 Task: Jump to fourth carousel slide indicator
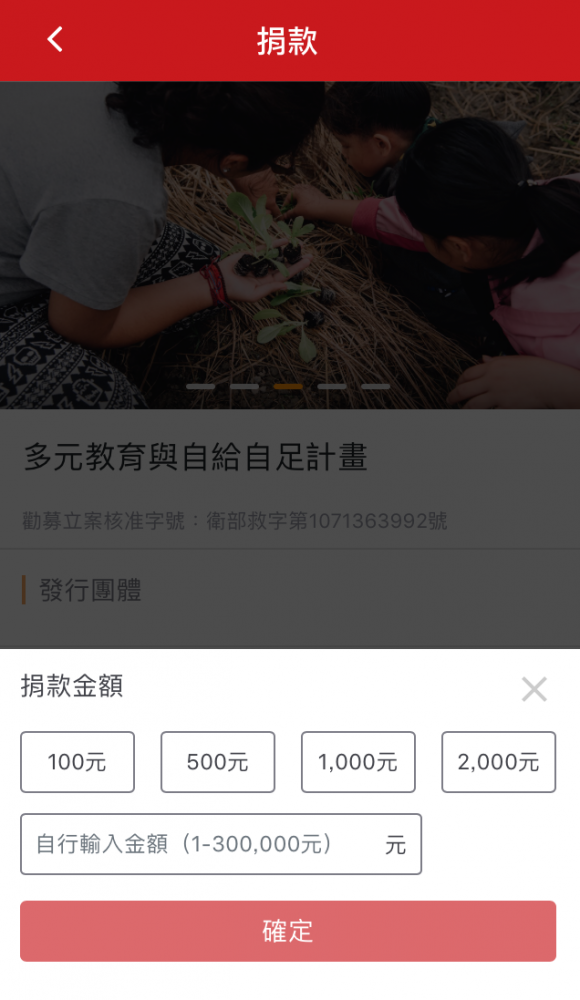[x=332, y=386]
